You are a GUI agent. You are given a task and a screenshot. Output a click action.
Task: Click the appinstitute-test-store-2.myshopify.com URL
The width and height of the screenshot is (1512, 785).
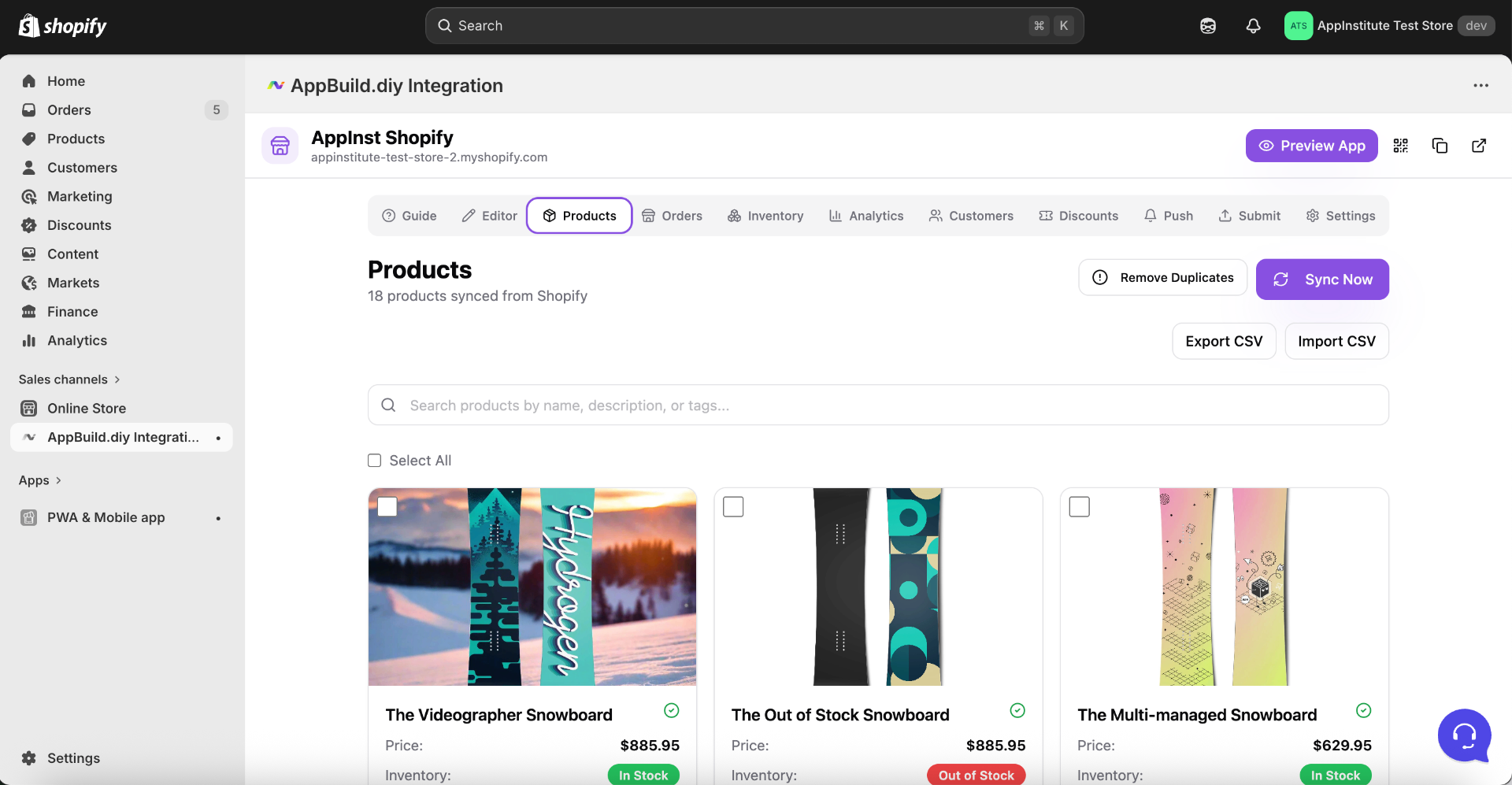coord(429,157)
